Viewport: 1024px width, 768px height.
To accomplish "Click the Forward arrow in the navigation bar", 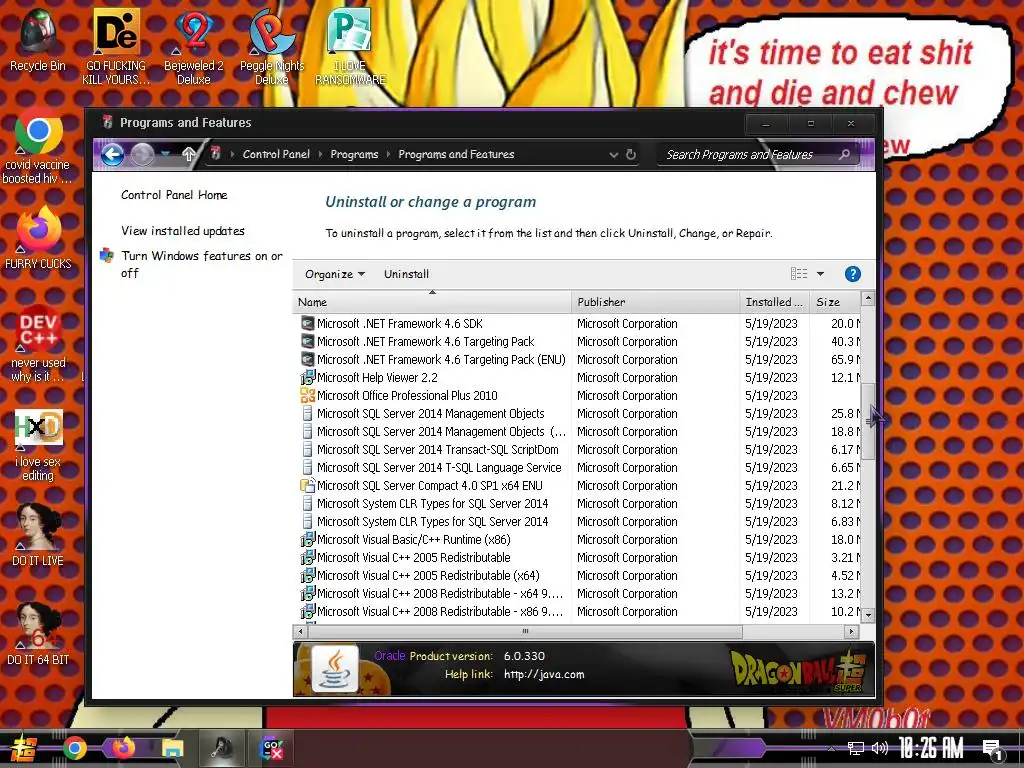I will tap(142, 155).
